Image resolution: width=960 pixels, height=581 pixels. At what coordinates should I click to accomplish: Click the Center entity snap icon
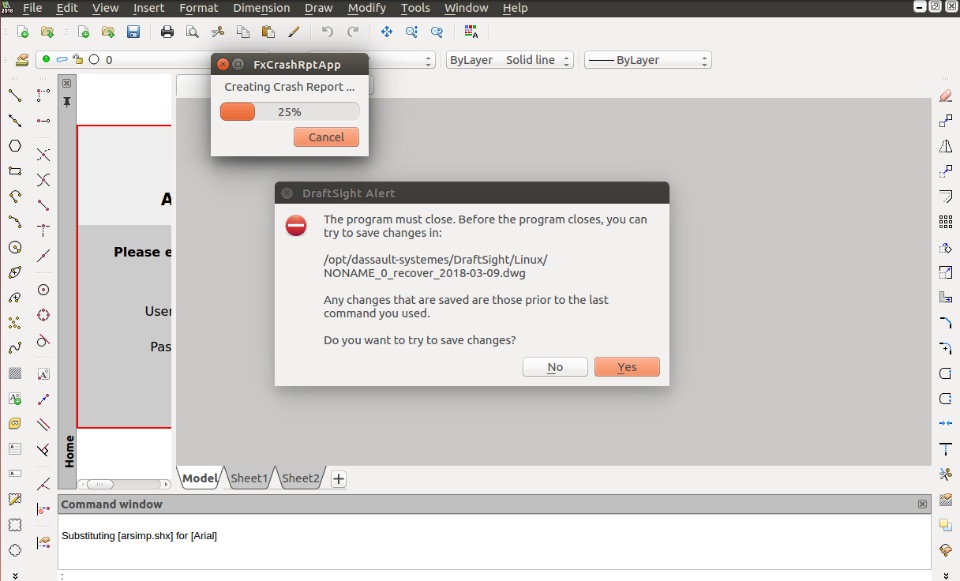[43, 290]
